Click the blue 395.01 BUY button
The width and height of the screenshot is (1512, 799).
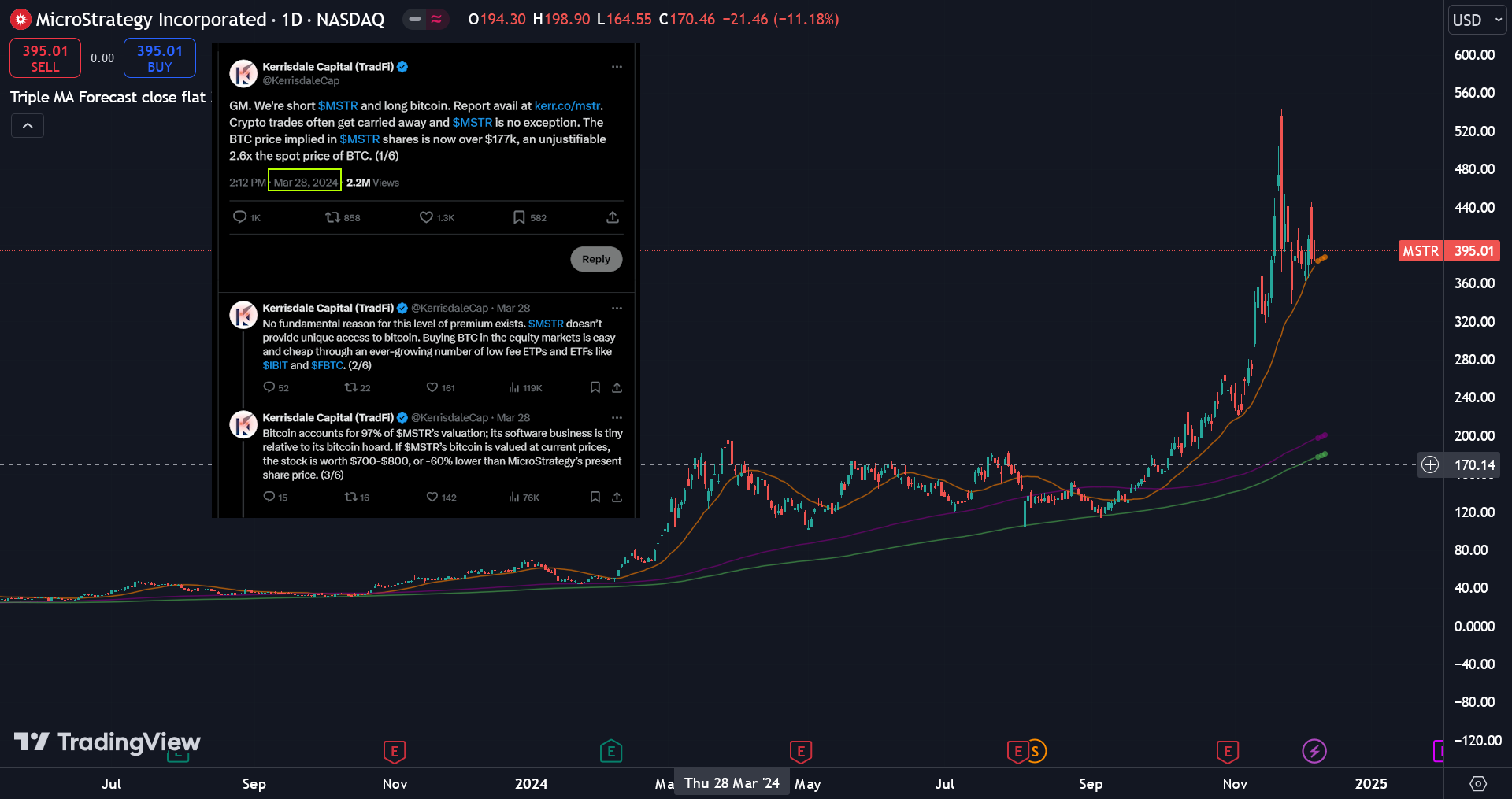(160, 58)
